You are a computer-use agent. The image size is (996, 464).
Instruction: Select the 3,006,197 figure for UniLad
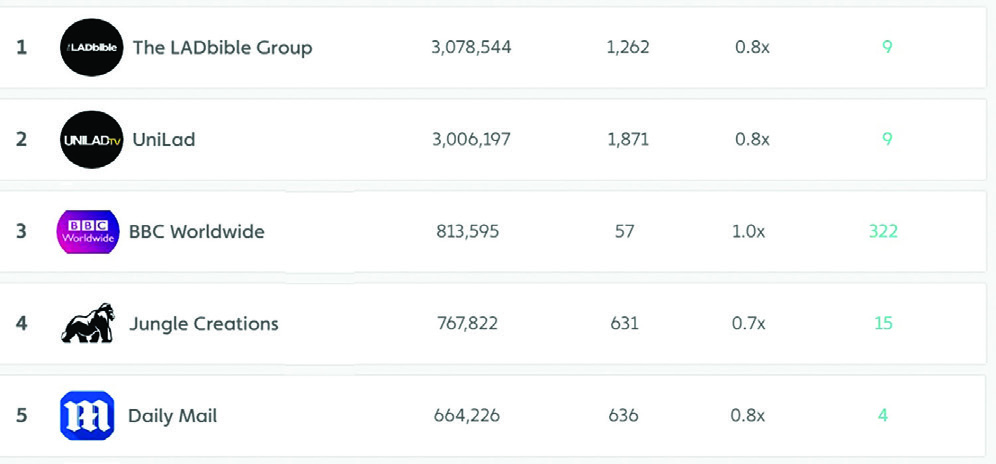471,140
